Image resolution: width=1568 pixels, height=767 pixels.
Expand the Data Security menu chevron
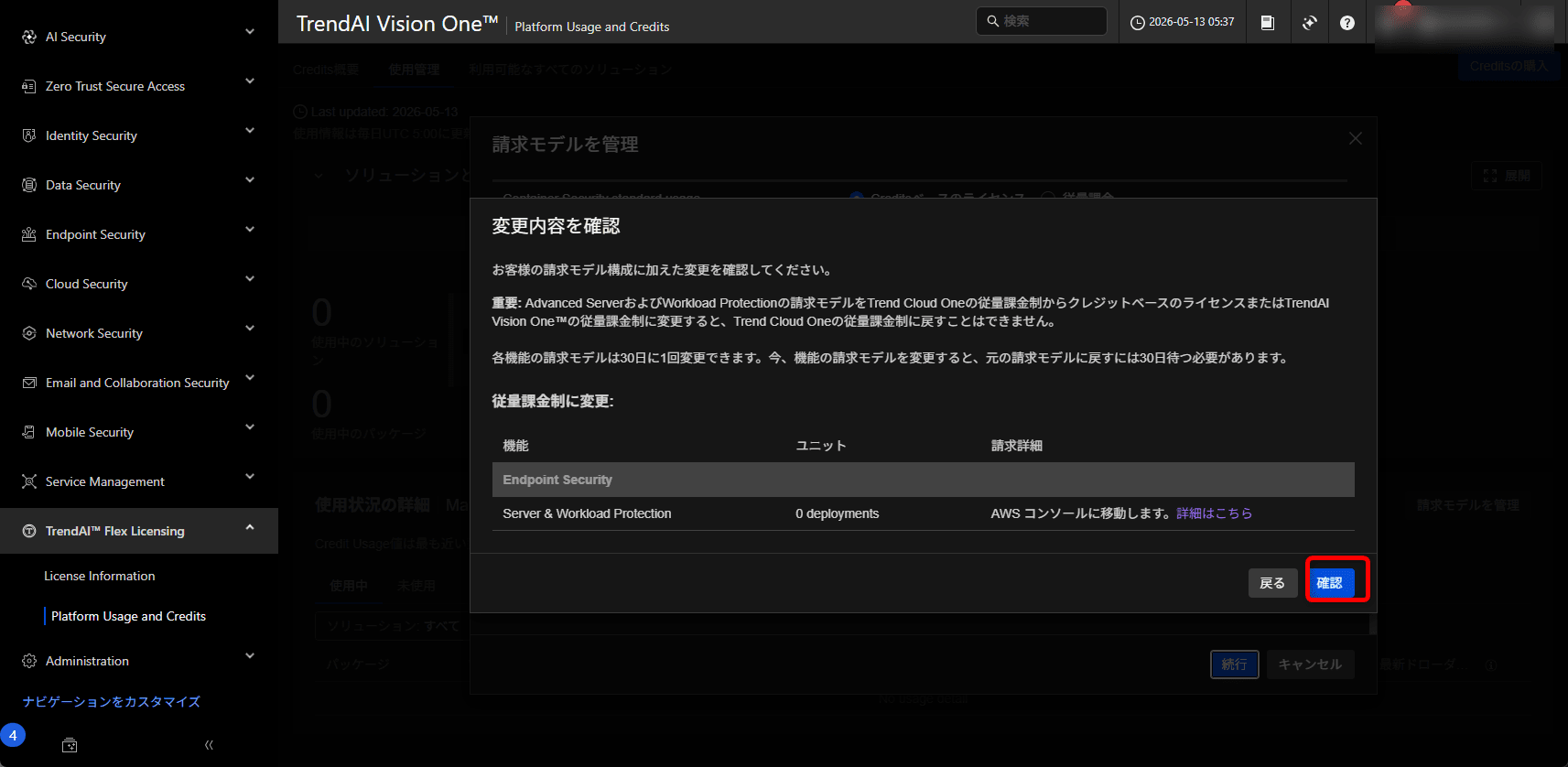[250, 179]
